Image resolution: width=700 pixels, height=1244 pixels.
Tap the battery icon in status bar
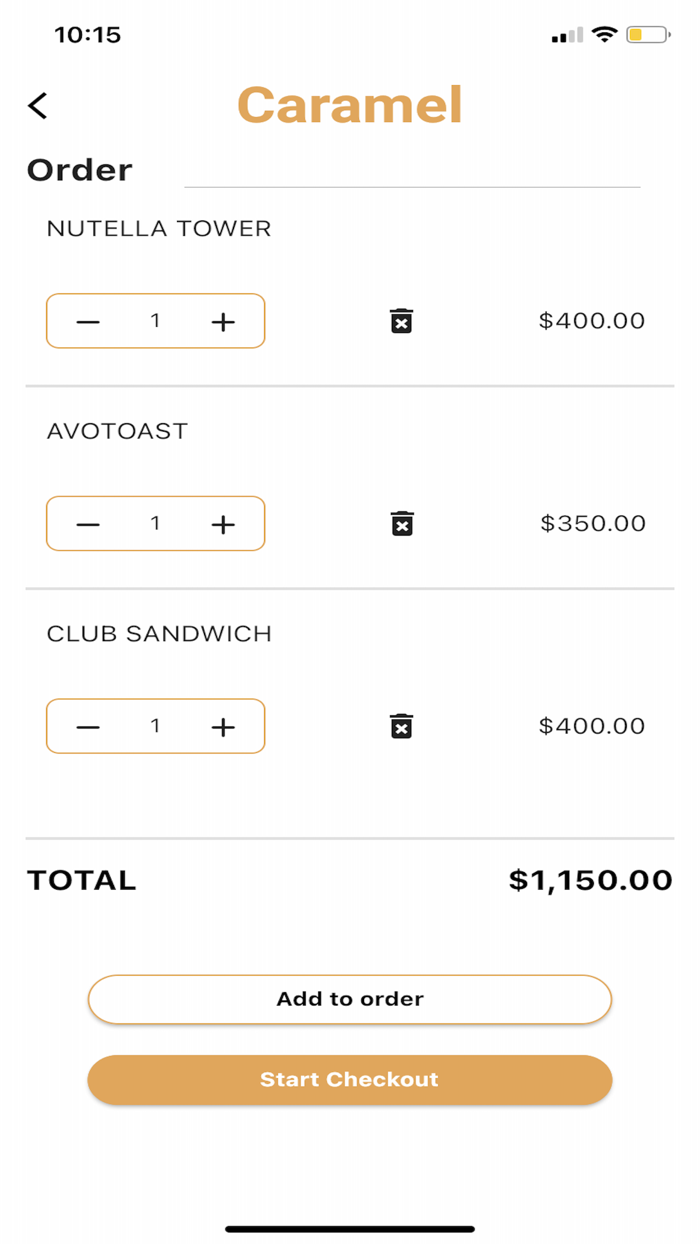coord(648,35)
